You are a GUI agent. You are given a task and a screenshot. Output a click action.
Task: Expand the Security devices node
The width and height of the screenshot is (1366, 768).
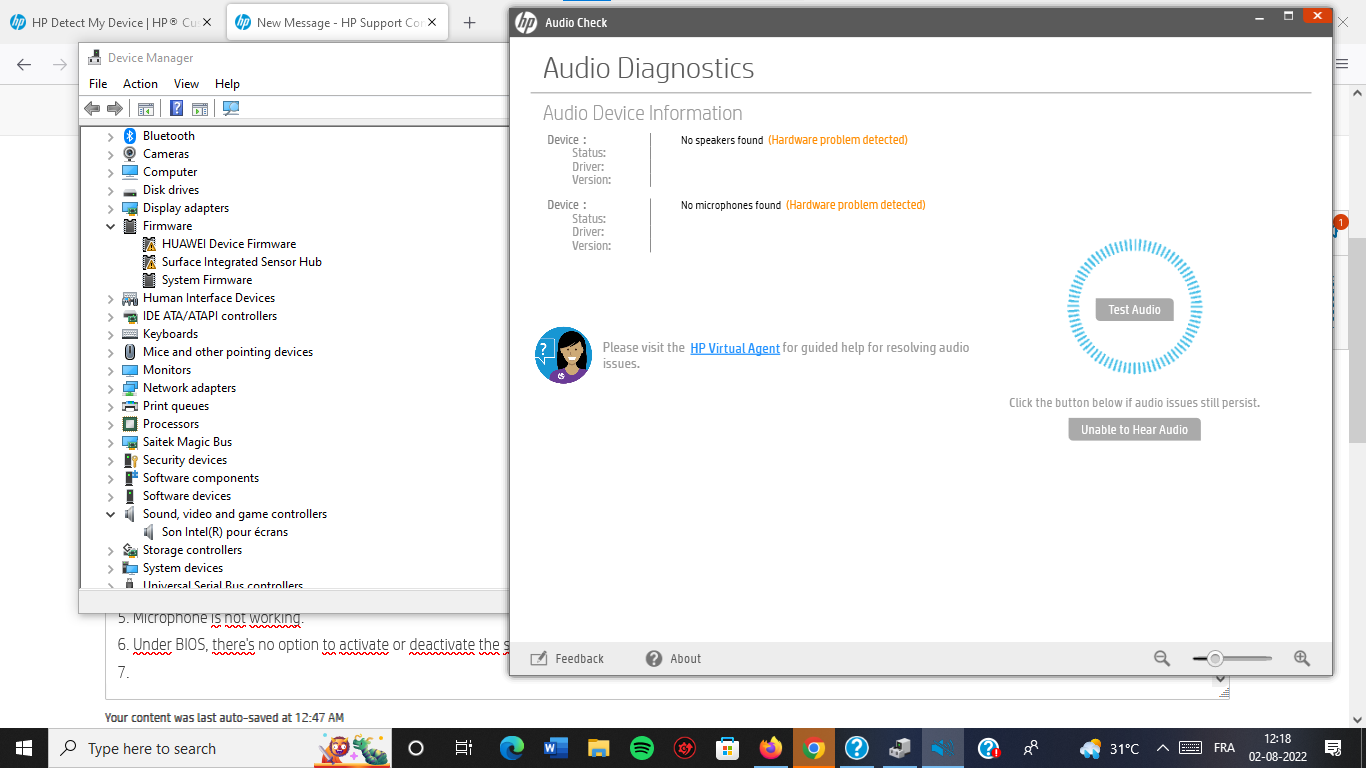click(x=111, y=460)
